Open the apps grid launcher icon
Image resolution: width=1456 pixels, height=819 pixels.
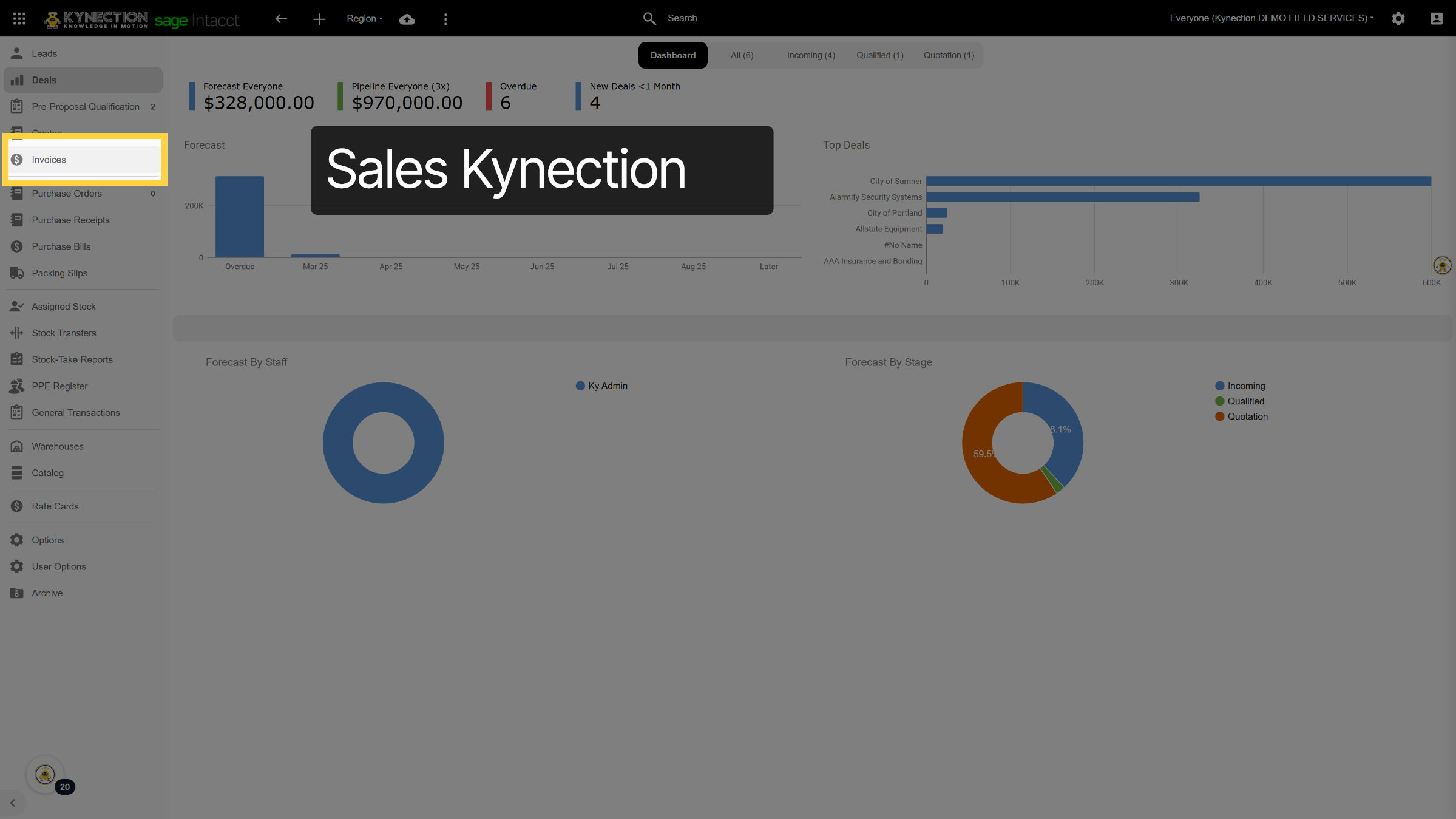click(x=19, y=19)
